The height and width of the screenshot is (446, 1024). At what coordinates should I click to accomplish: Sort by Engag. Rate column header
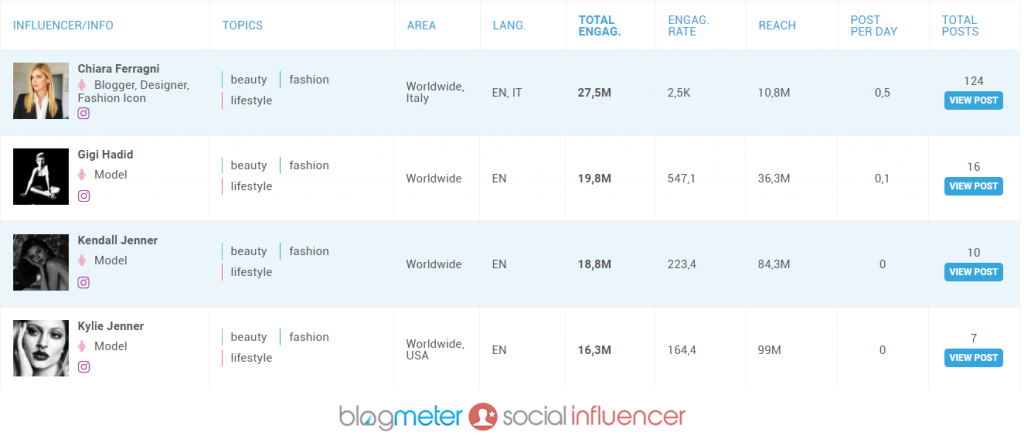click(x=689, y=25)
